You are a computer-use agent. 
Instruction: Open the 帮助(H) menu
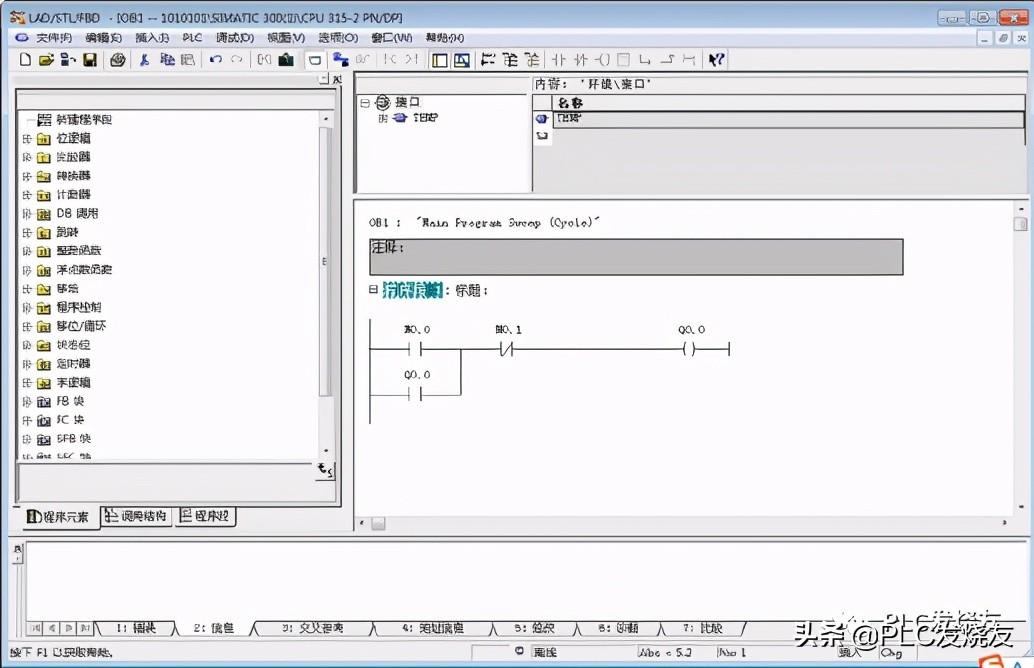444,38
